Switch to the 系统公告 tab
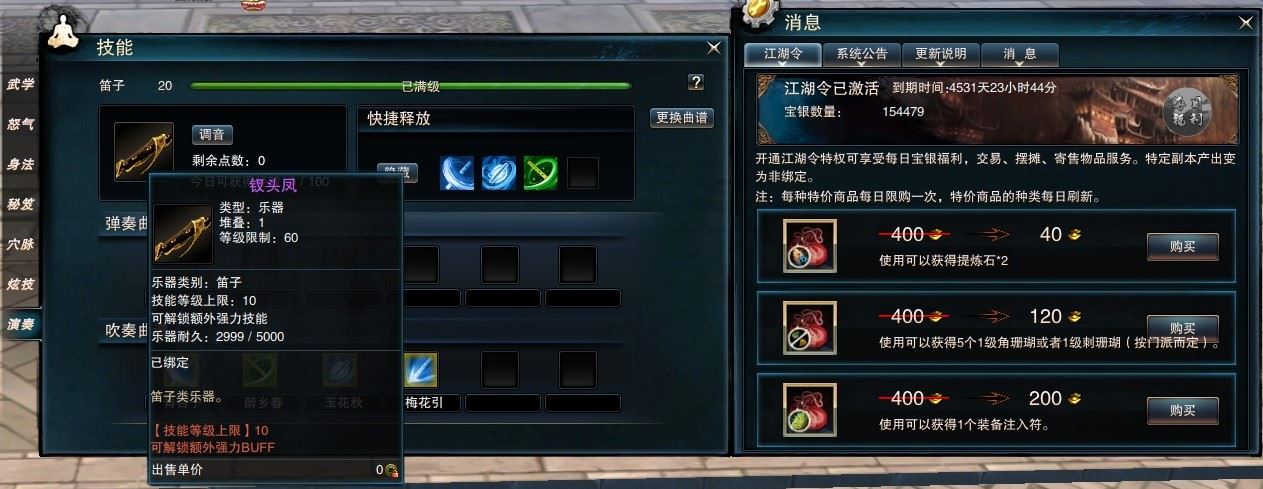Viewport: 1263px width, 489px height. click(861, 54)
